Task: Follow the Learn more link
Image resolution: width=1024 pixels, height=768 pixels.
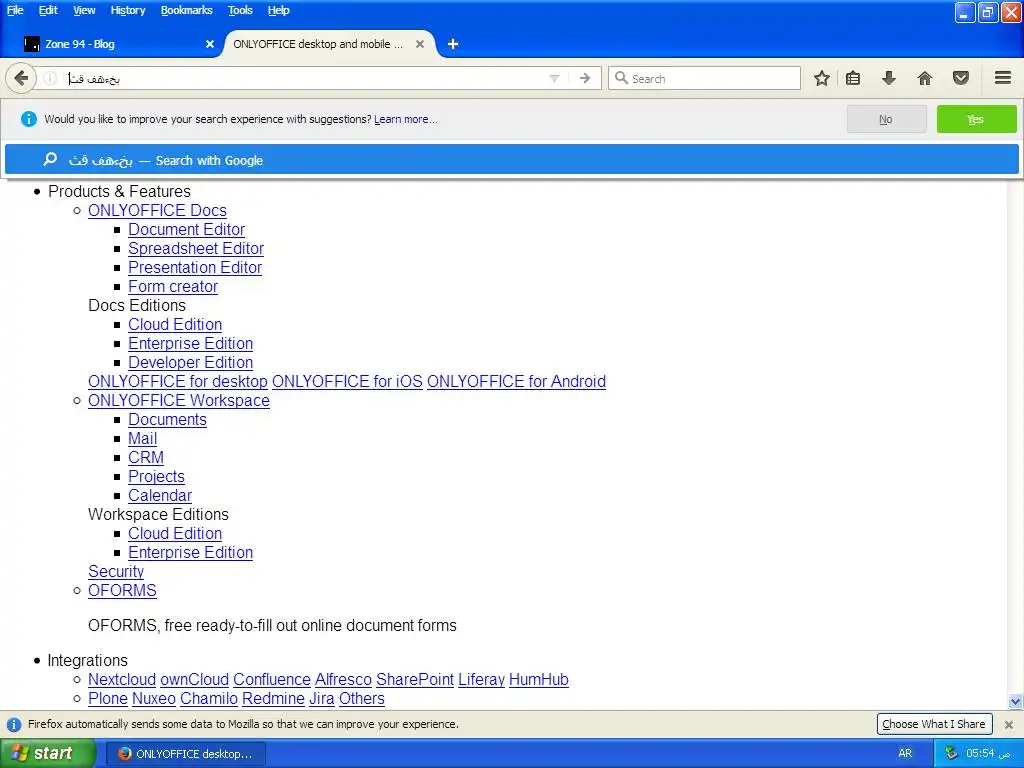Action: tap(406, 120)
